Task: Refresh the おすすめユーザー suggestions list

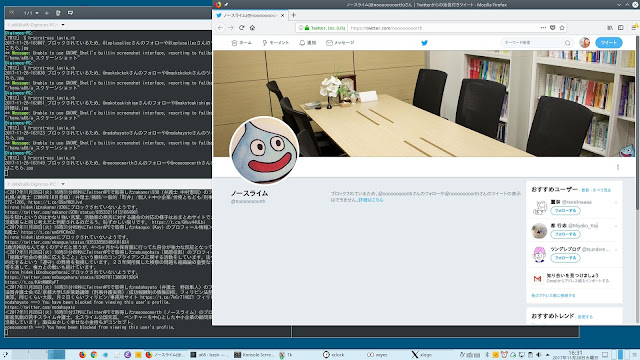Action: click(585, 190)
